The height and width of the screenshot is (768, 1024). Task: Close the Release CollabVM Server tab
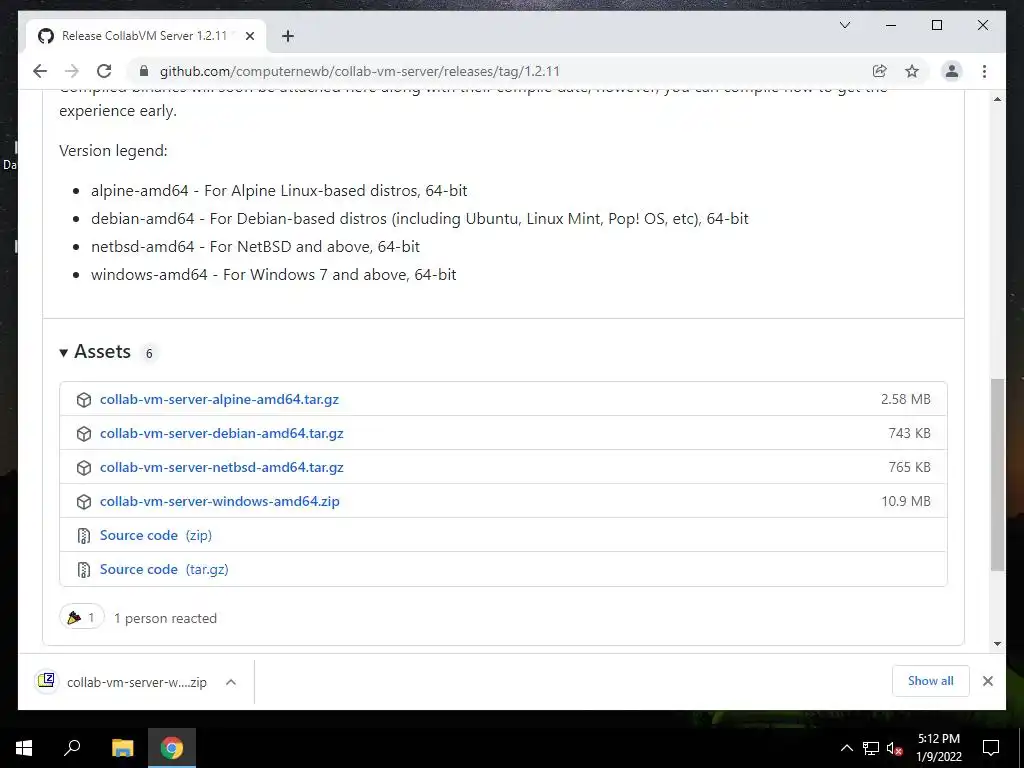[x=249, y=36]
